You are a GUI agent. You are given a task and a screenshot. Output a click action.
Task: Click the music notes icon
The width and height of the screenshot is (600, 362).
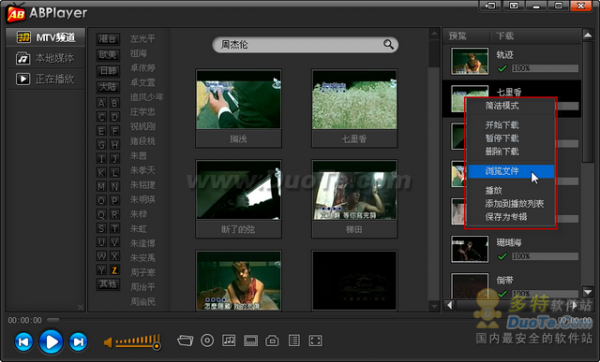(229, 340)
